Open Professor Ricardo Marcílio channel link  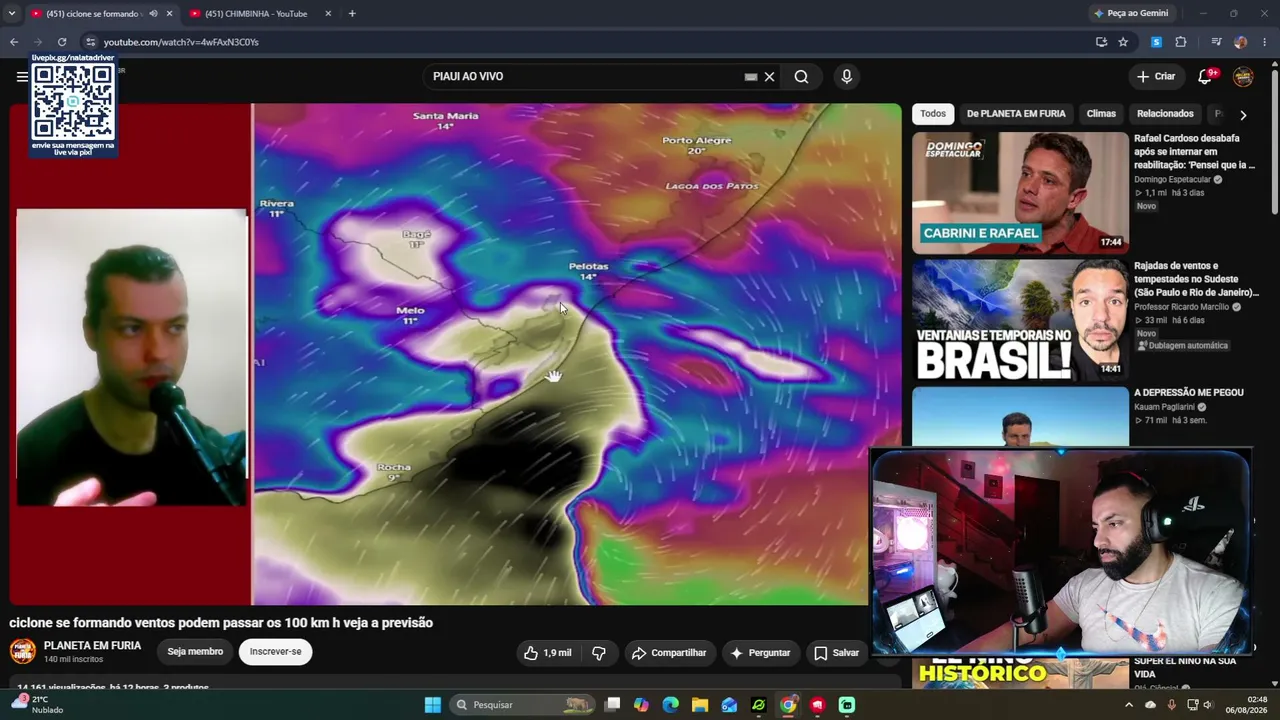[1182, 307]
